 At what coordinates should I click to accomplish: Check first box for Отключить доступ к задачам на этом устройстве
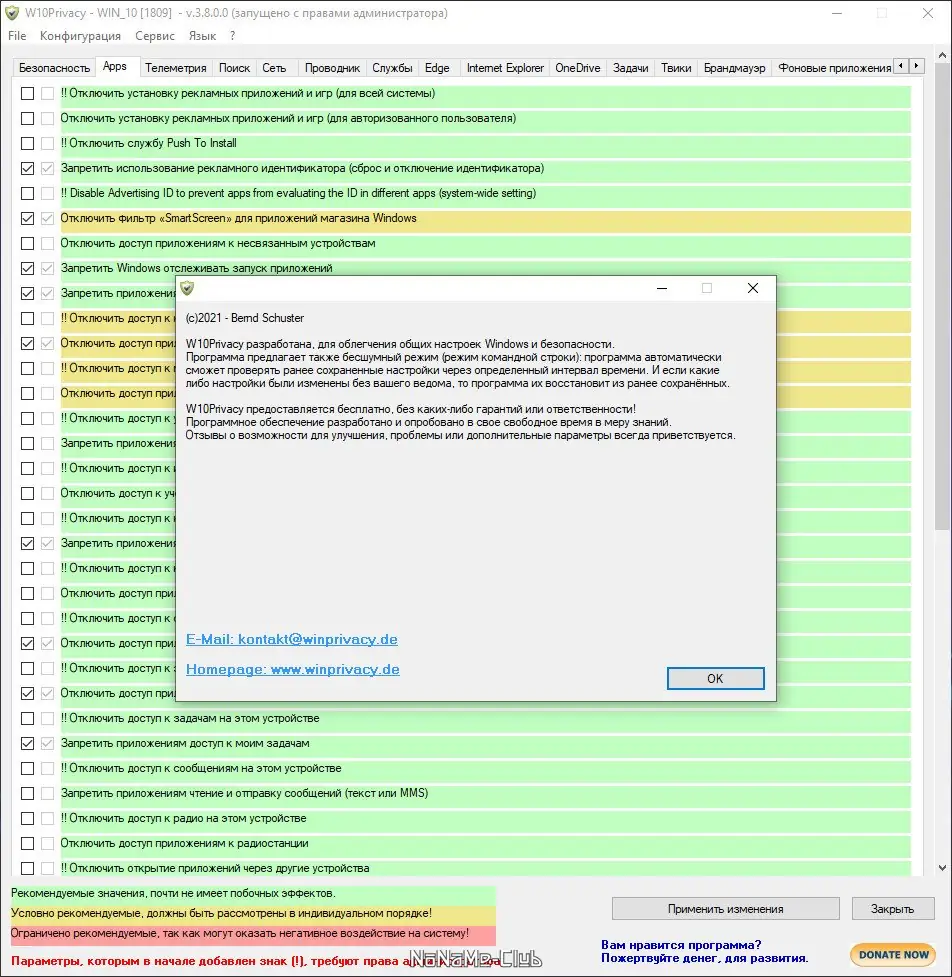27,718
